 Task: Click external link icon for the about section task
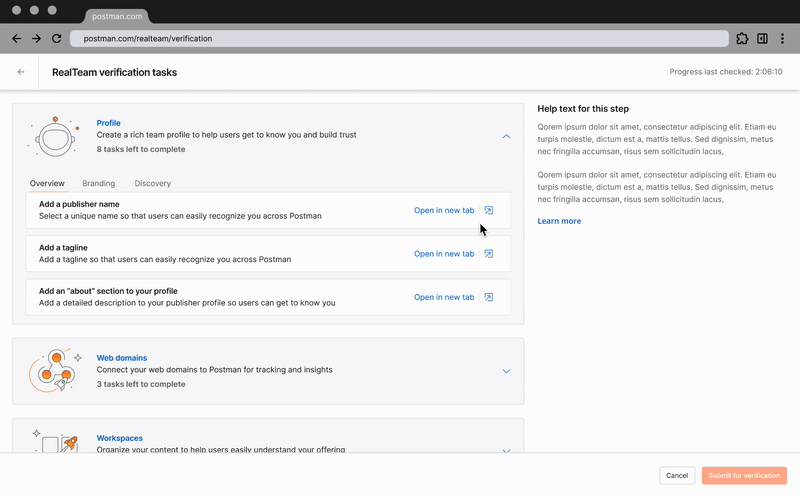(x=489, y=297)
